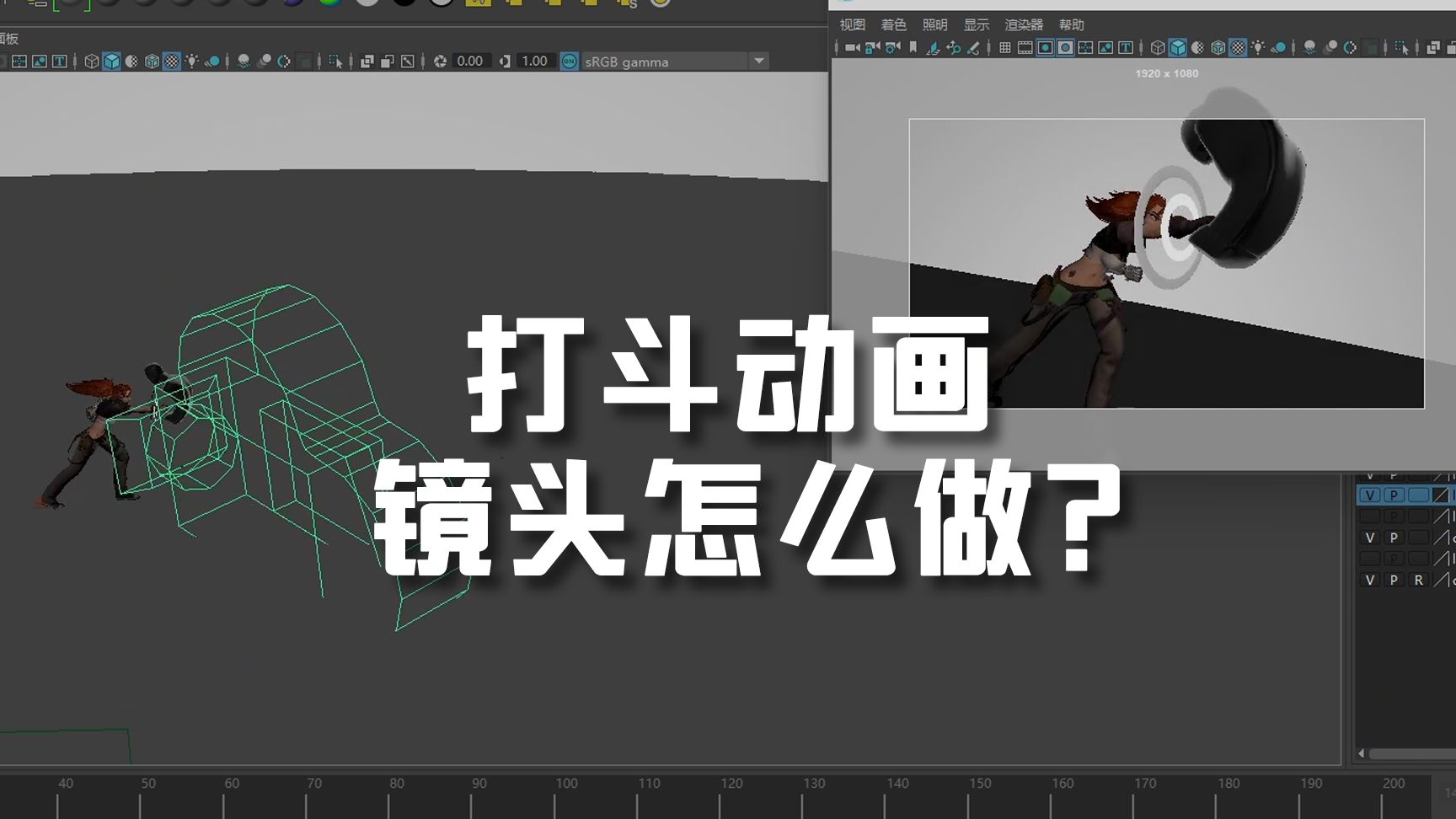Toggle the color management ON button
Image resolution: width=1456 pixels, height=819 pixels.
coord(570,62)
